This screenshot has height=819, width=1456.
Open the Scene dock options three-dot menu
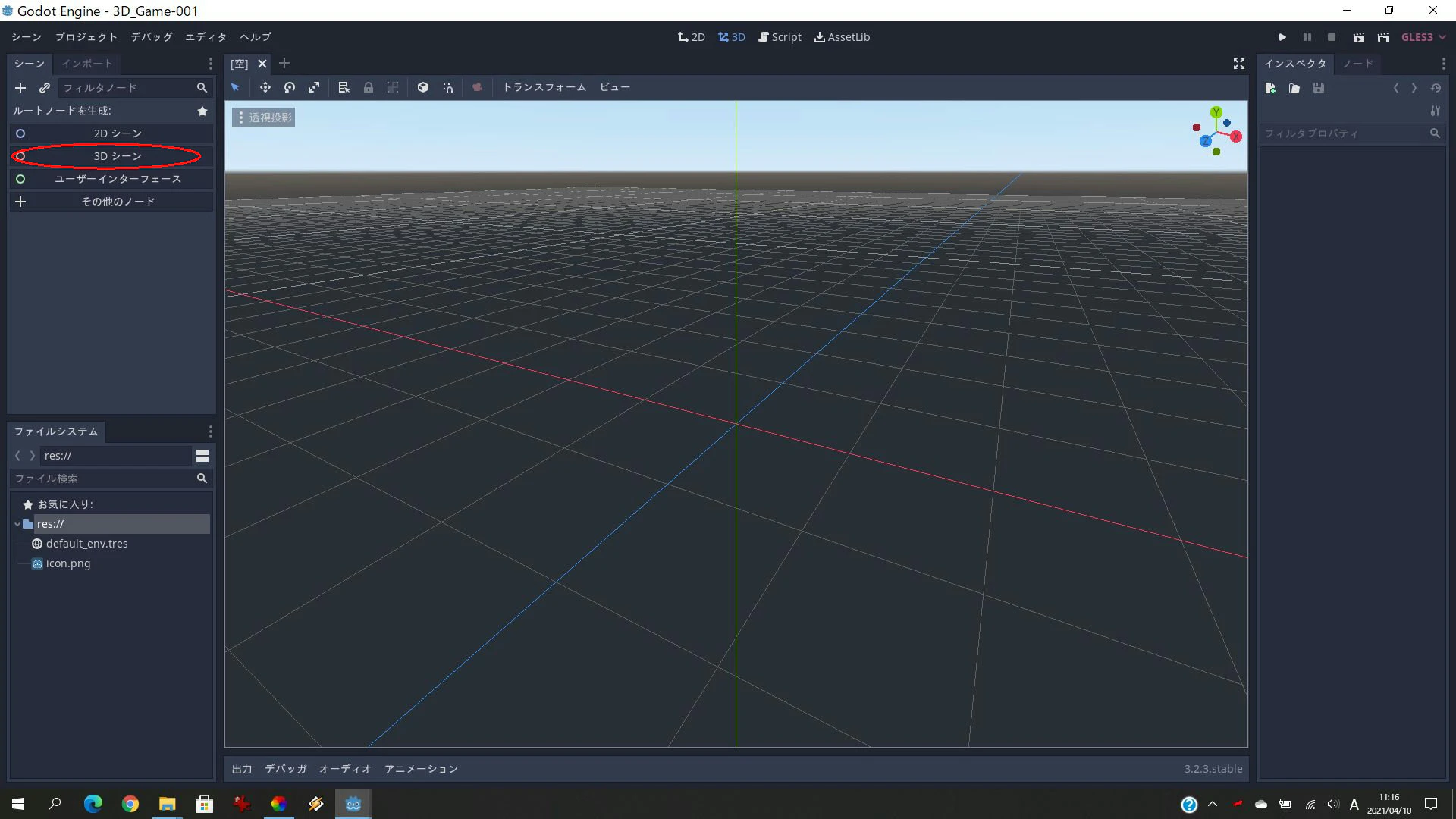point(210,64)
